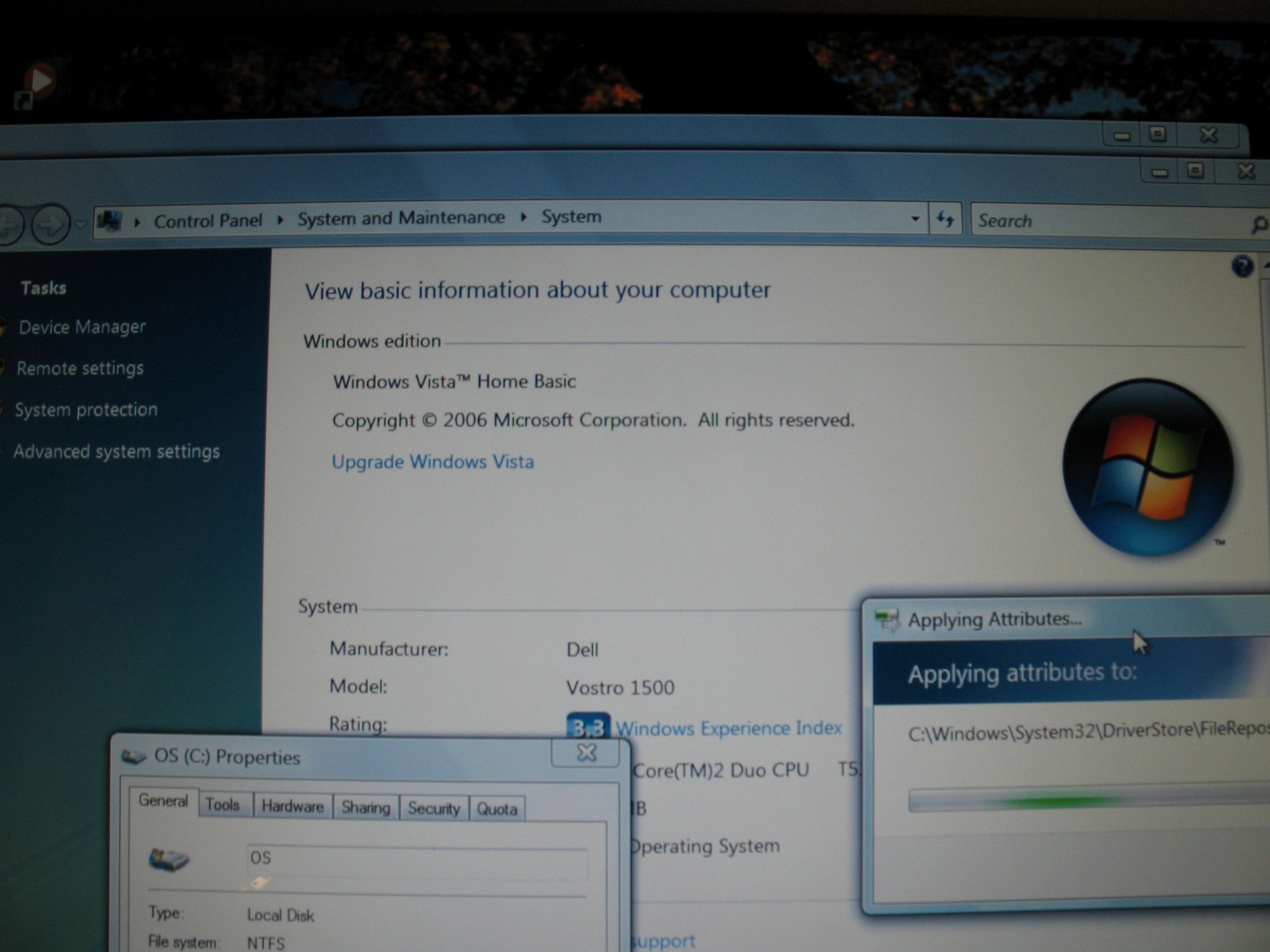Click the Back navigation arrow
Image resolution: width=1270 pixels, height=952 pixels.
9,224
